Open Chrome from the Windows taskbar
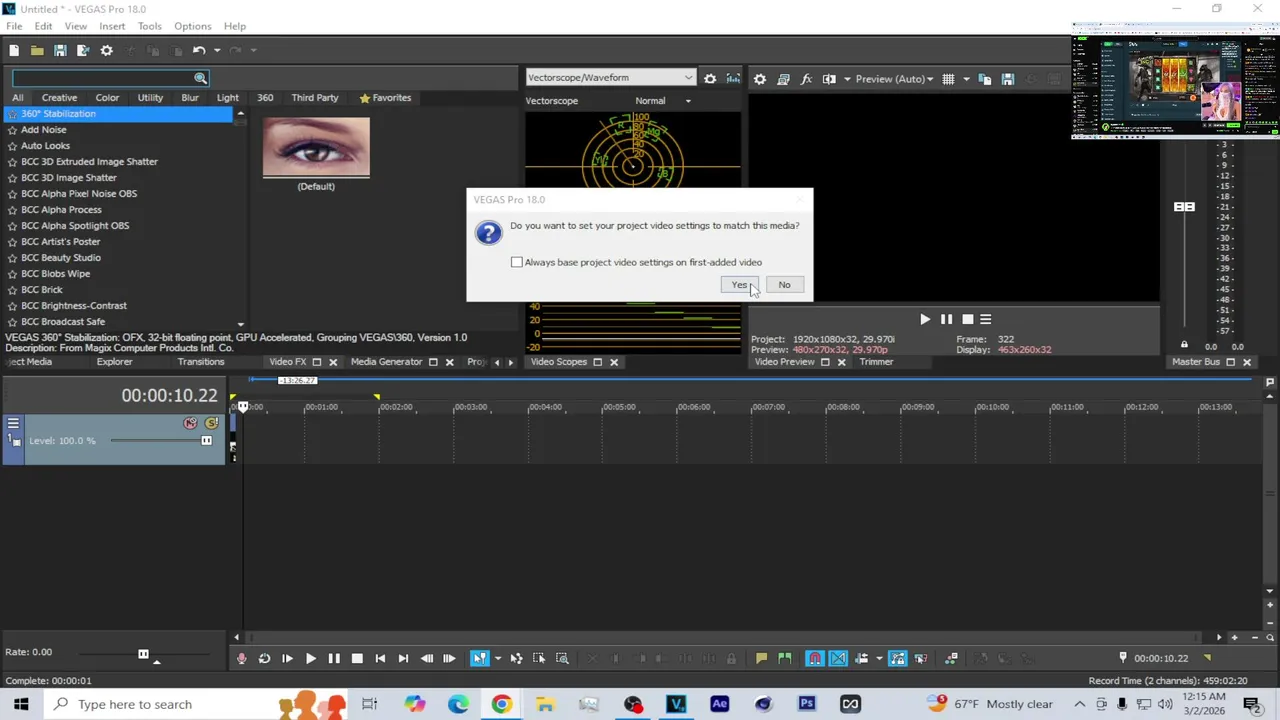 pos(501,704)
